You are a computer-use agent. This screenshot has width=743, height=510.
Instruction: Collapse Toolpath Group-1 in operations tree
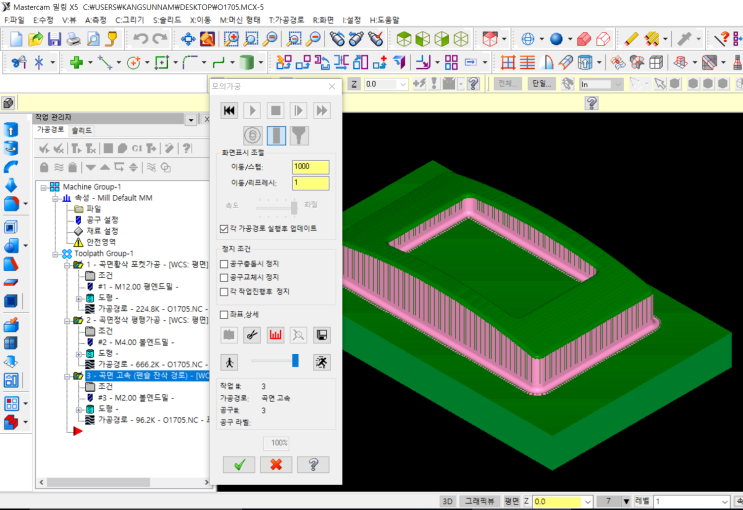(54, 254)
